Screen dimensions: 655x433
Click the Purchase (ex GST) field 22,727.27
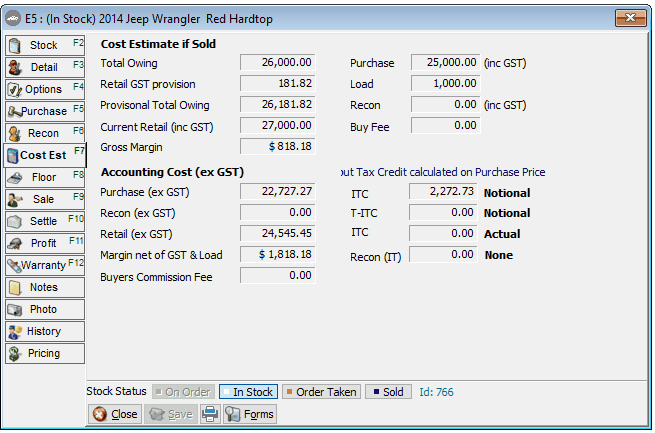coord(277,191)
